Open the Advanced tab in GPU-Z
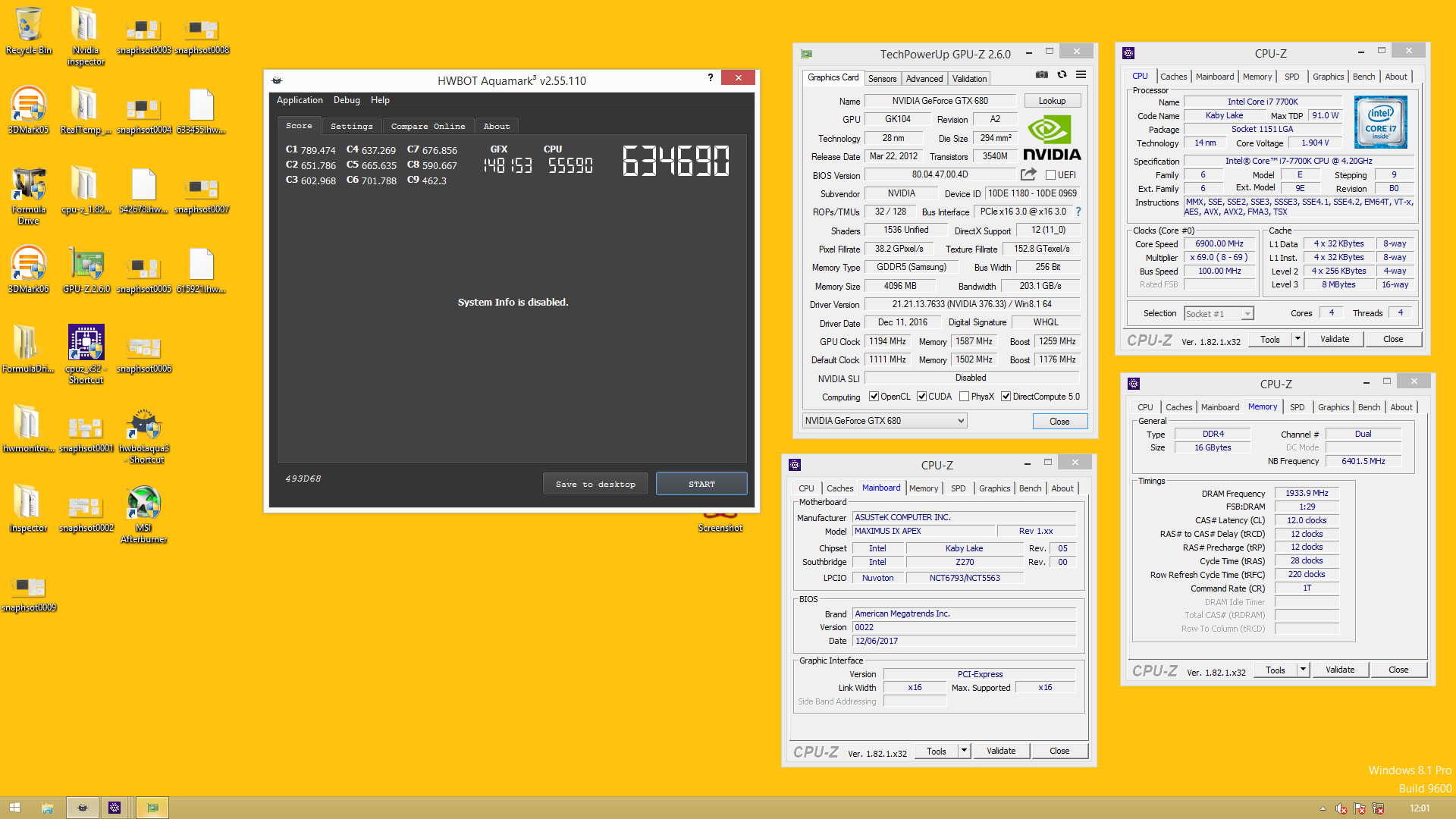 [x=924, y=79]
